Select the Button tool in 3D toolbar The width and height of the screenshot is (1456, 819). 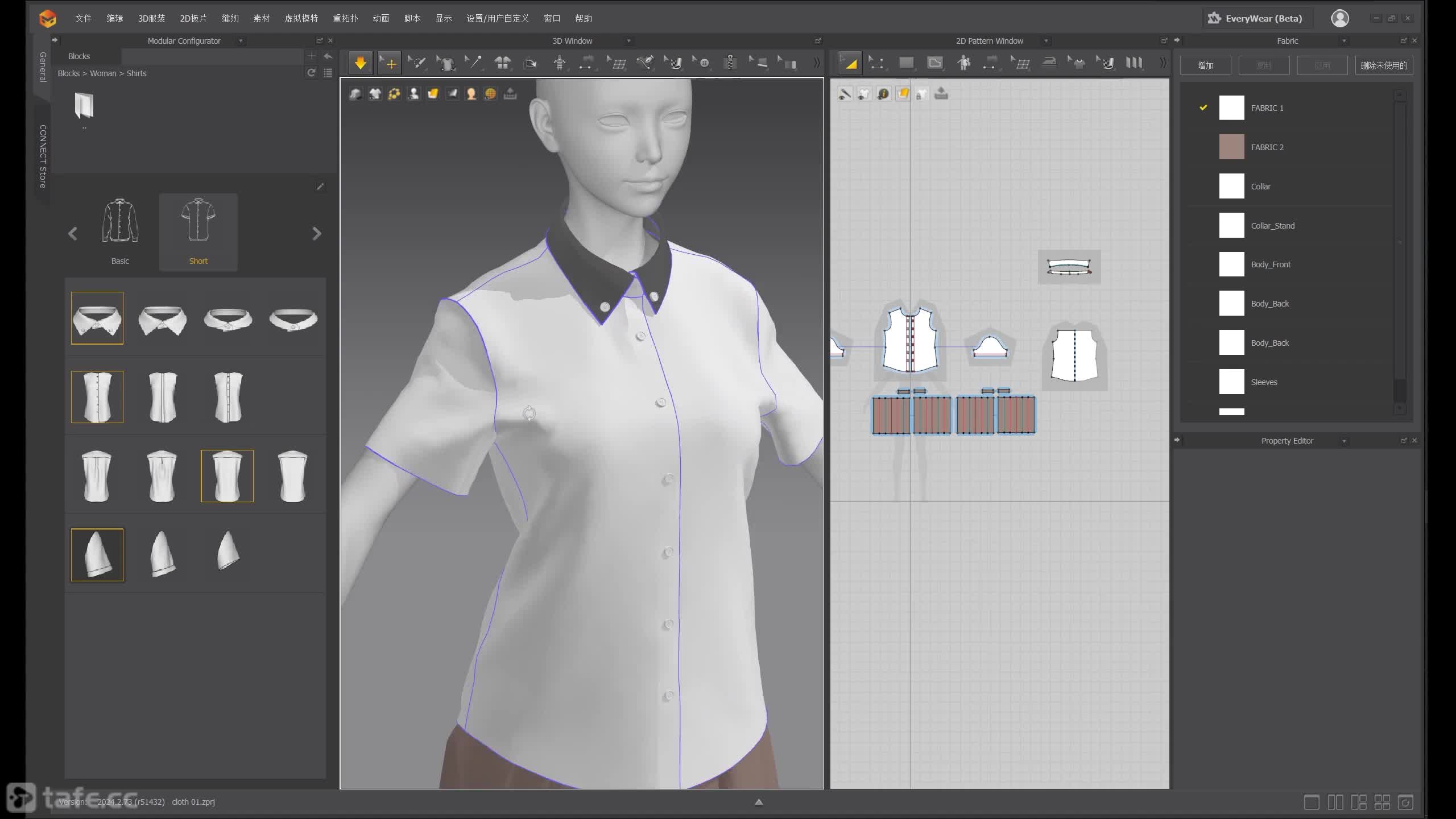(x=702, y=63)
